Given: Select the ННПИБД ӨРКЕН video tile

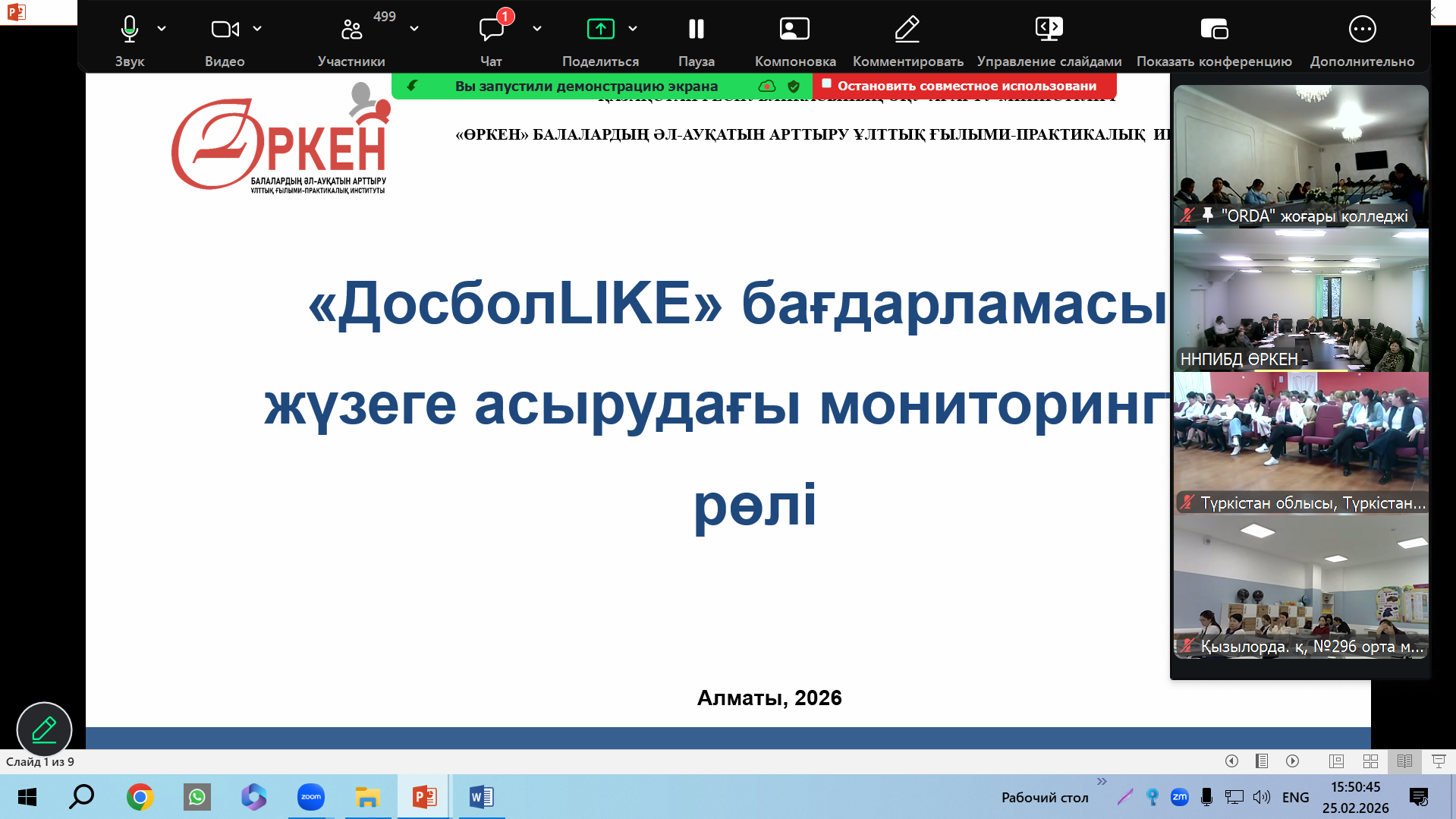Looking at the screenshot, I should click(1300, 300).
